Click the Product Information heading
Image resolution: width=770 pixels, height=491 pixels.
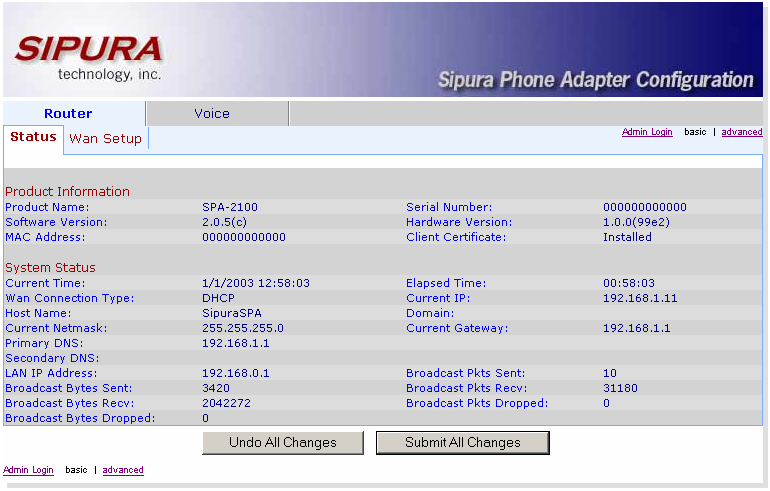pyautogui.click(x=67, y=191)
